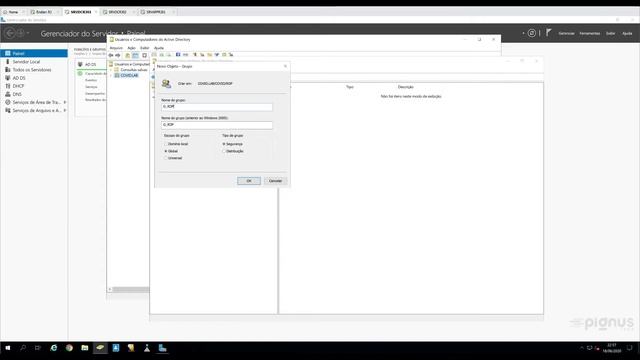The image size is (640, 360).
Task: Open the Exibir menu in Server Manager
Action: (610, 33)
